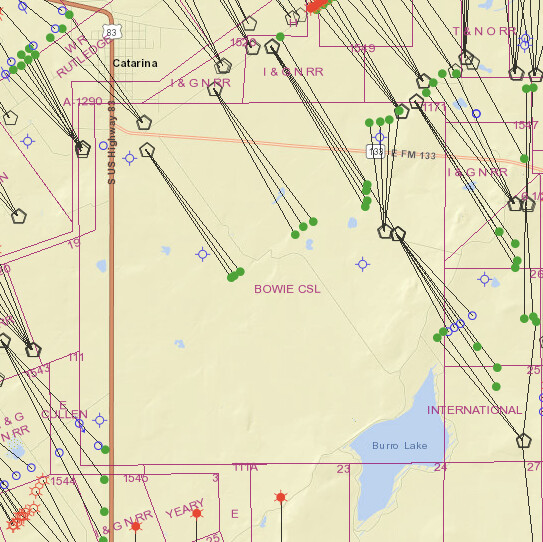Image resolution: width=543 pixels, height=542 pixels.
Task: Click the A-1290 abstract number label
Action: (x=83, y=101)
